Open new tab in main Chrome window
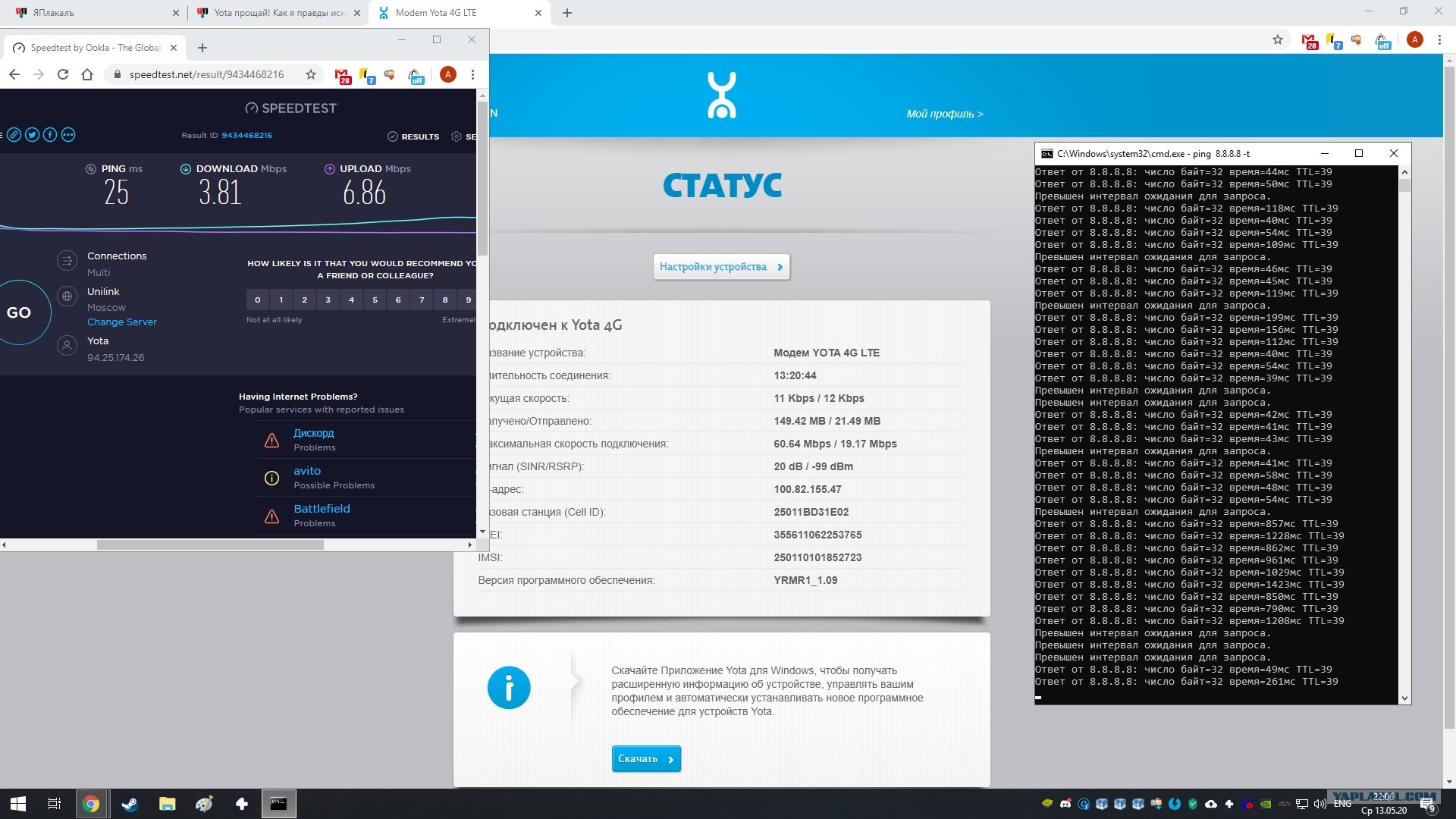 (x=567, y=13)
